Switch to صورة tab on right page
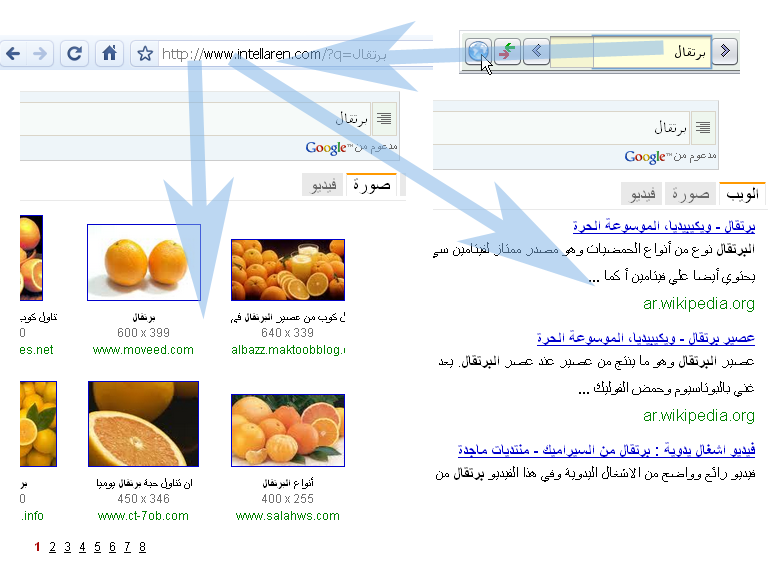Viewport: 768px width, 576px height. [x=691, y=194]
